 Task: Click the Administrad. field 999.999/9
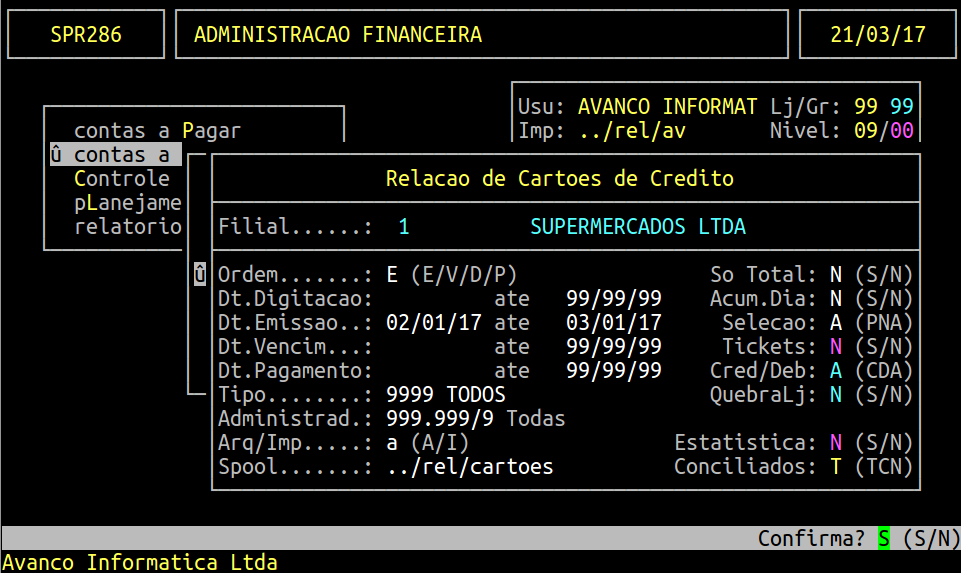coord(440,419)
